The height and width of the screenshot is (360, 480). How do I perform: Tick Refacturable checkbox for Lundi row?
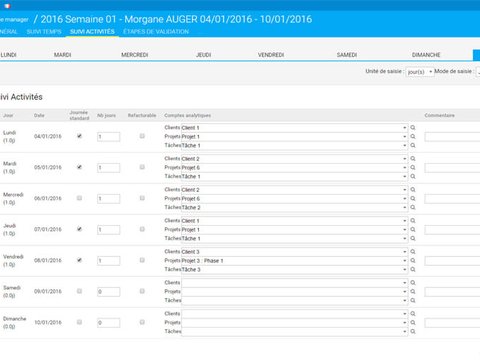[142, 136]
